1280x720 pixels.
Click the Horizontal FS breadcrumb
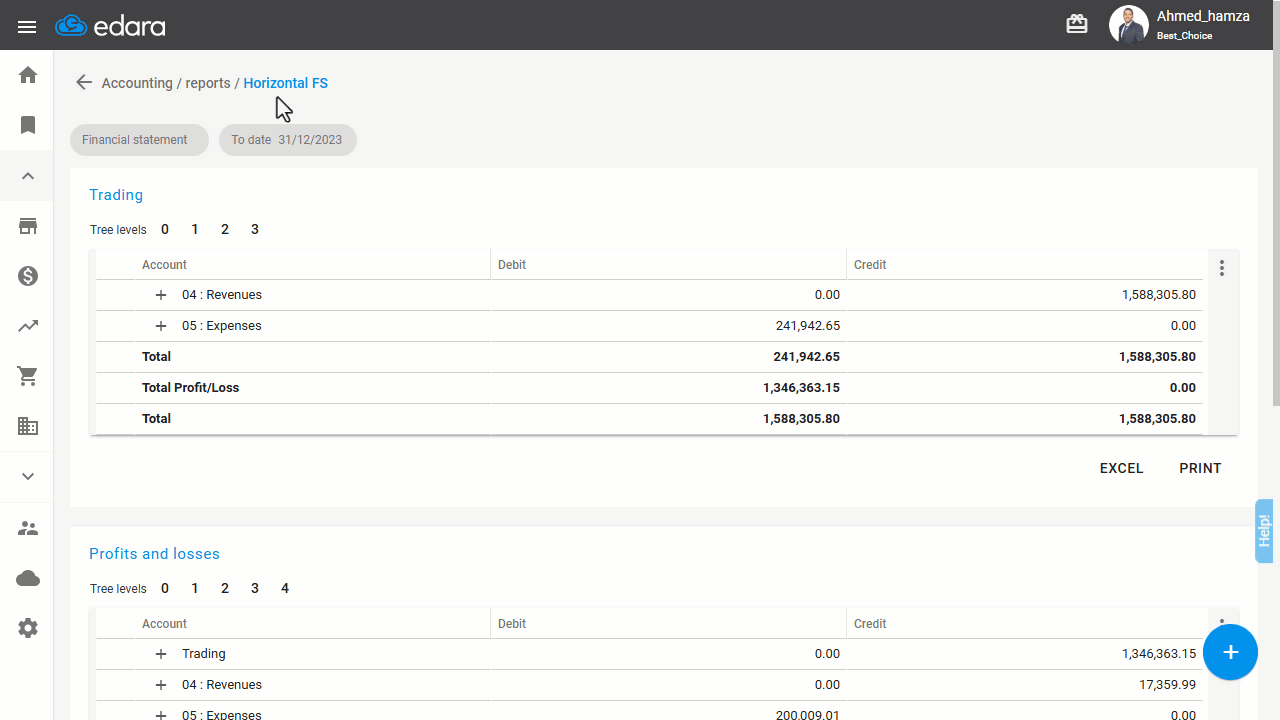[x=286, y=83]
